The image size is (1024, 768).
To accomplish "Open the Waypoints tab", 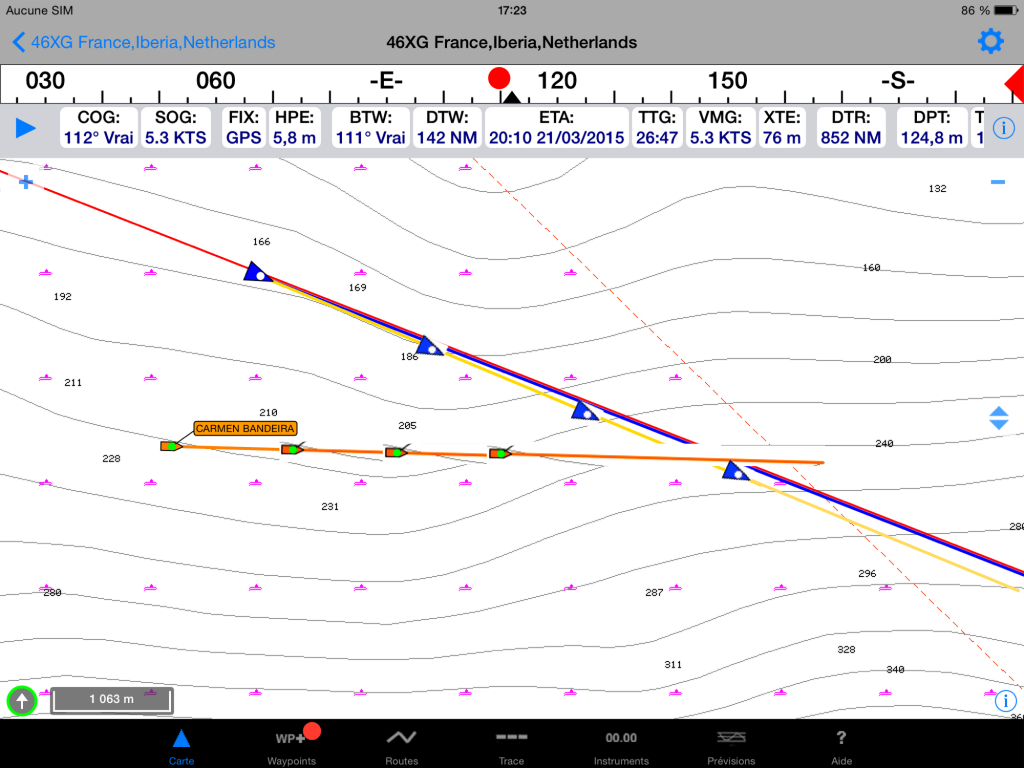I will (x=292, y=746).
